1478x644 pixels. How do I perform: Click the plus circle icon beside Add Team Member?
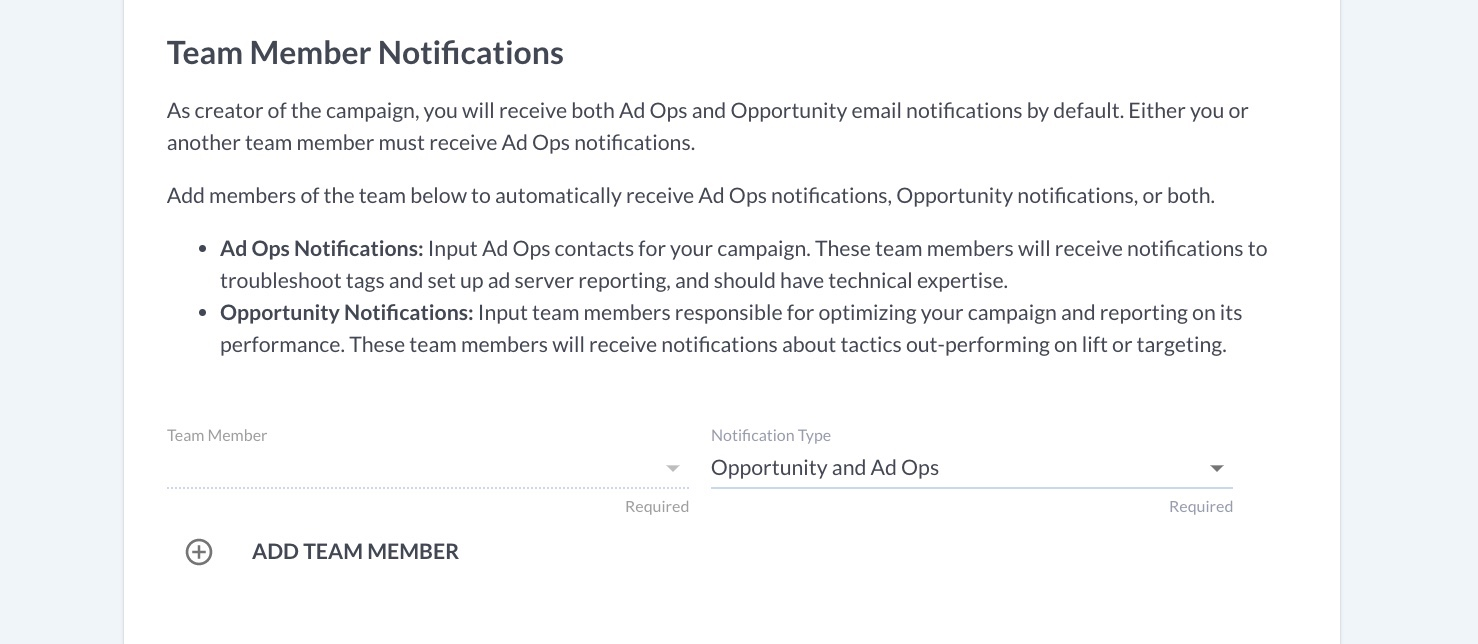click(x=199, y=552)
